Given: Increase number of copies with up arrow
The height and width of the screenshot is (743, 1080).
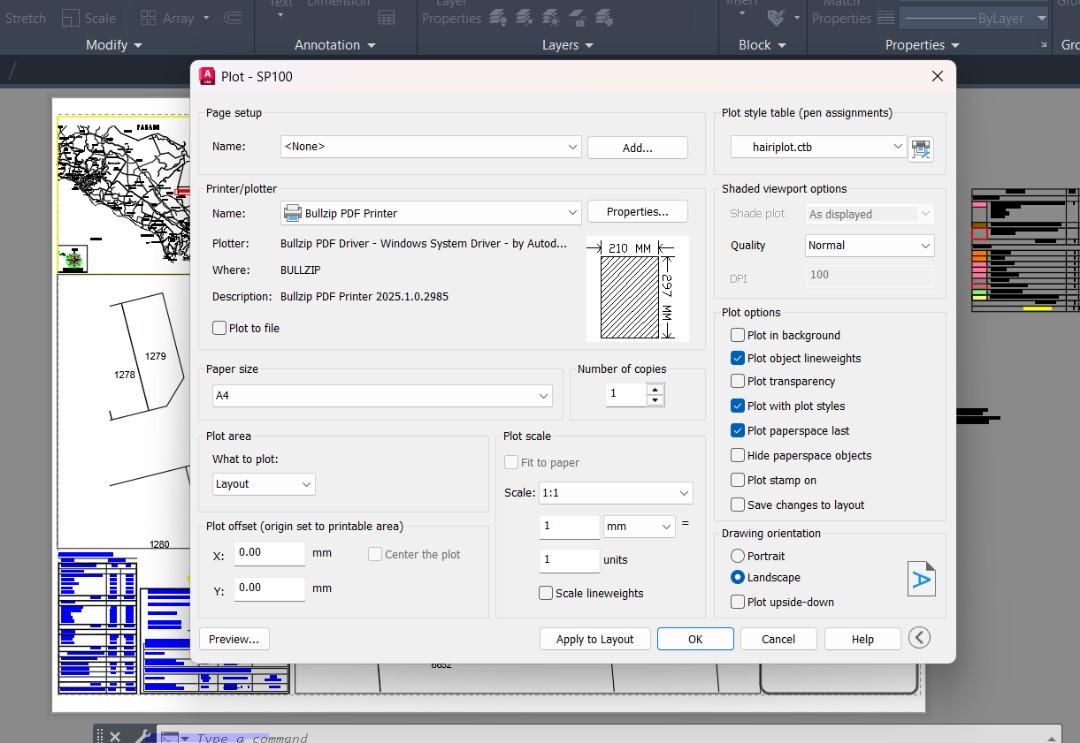Looking at the screenshot, I should (656, 389).
